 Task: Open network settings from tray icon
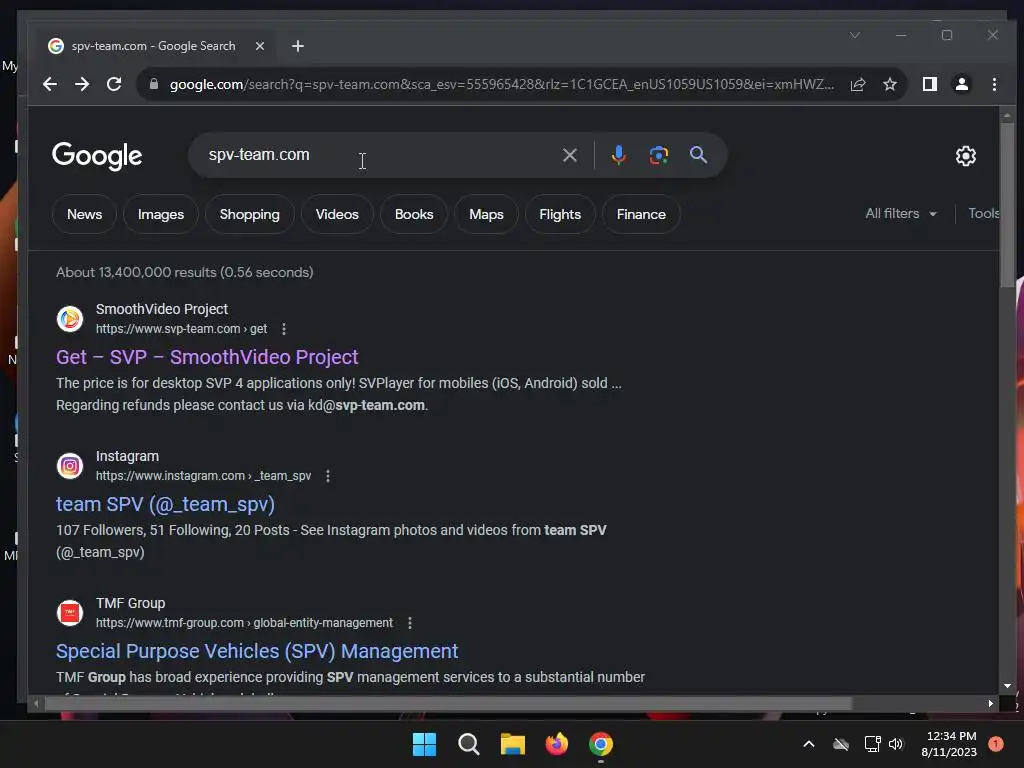click(872, 744)
